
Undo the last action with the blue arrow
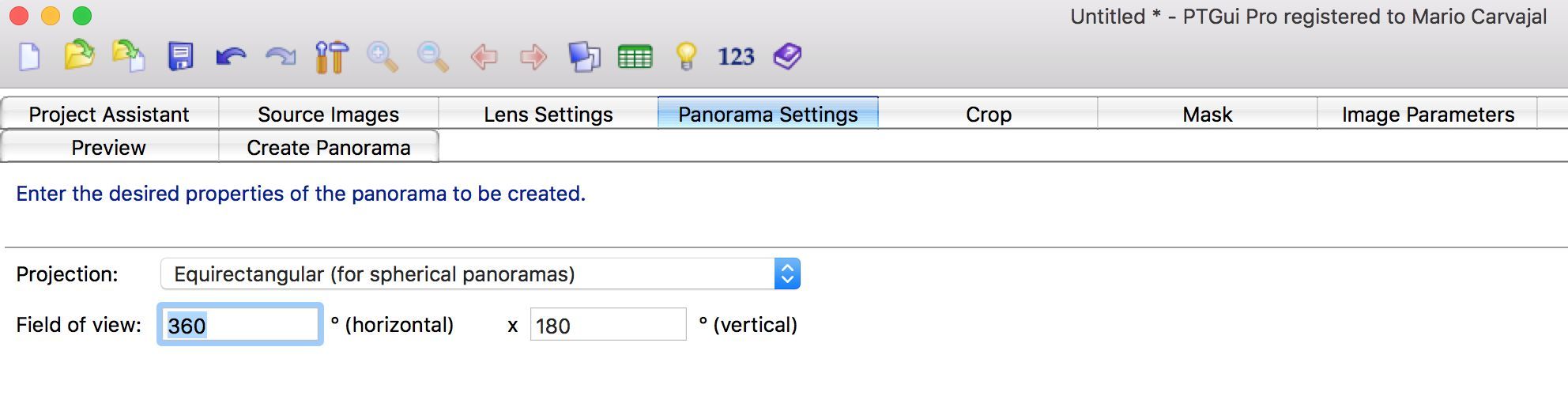(x=231, y=57)
